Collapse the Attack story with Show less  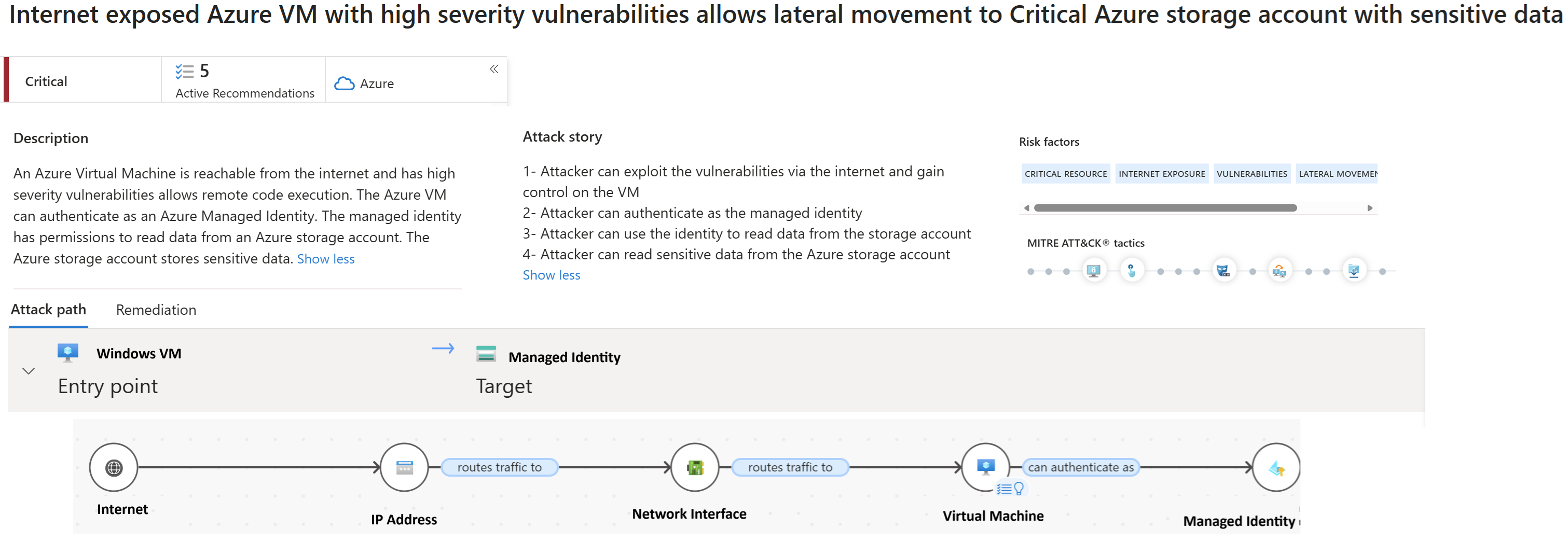[x=551, y=274]
